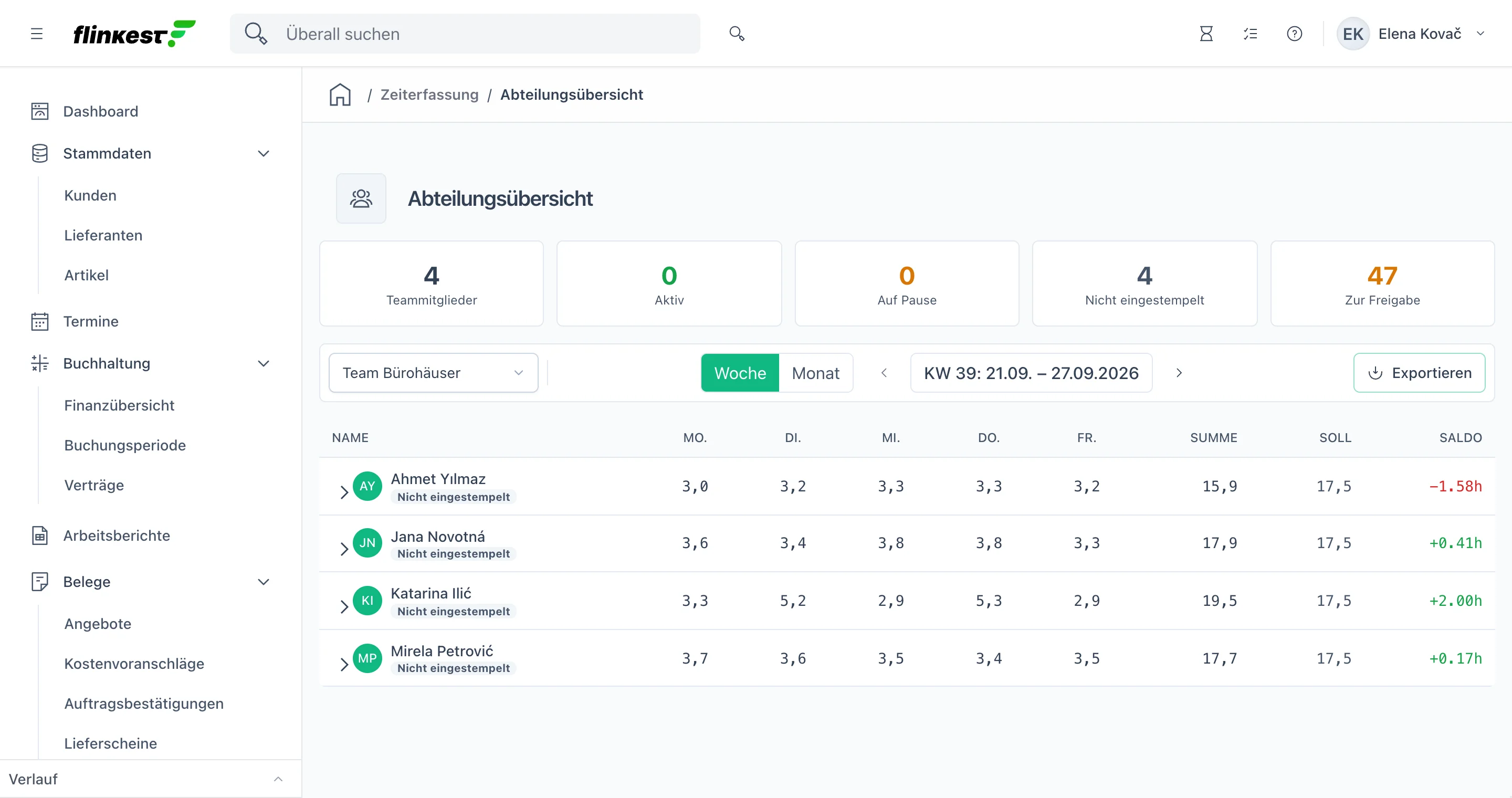Switch view to Woche
Screen dimensions: 1512x798
(x=740, y=373)
